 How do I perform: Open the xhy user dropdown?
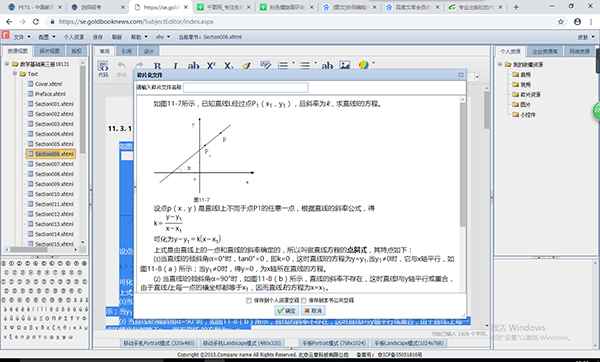tap(162, 37)
